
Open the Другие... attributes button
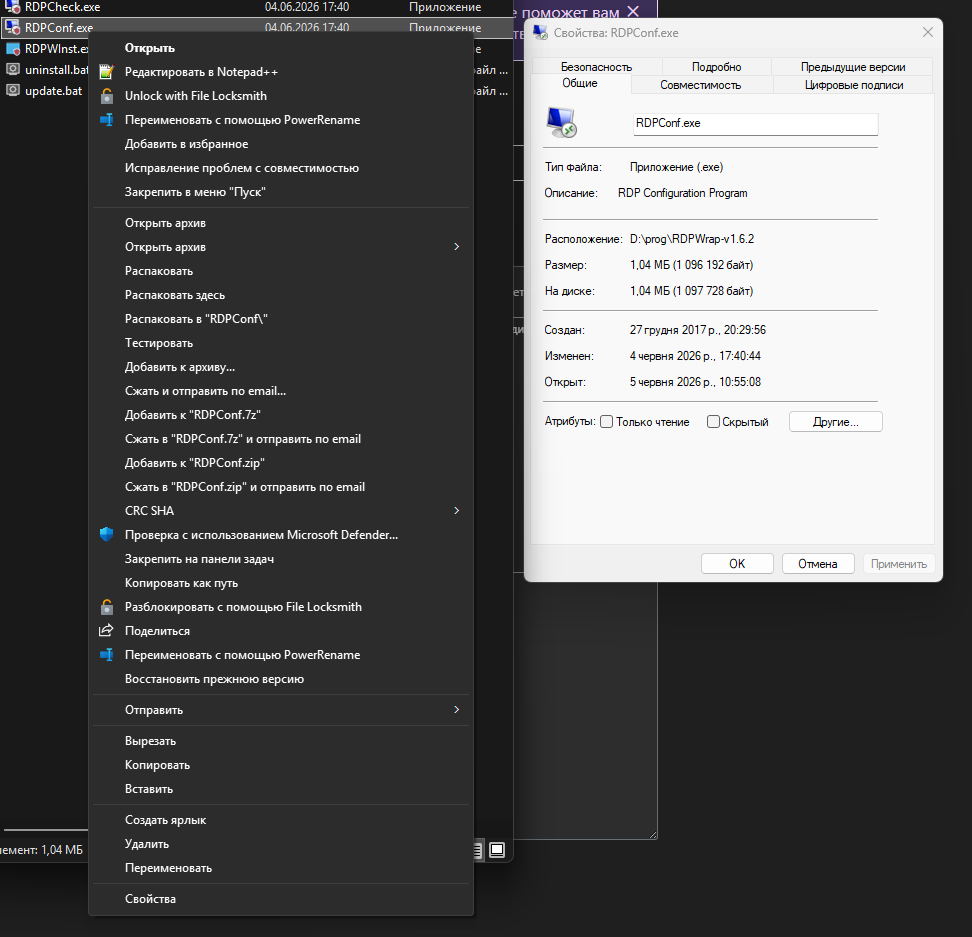coord(835,422)
